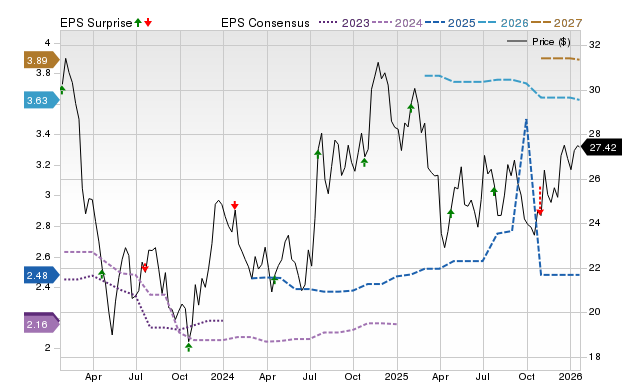
Task: Select the 2025 label on the time axis
Action: pos(397,376)
